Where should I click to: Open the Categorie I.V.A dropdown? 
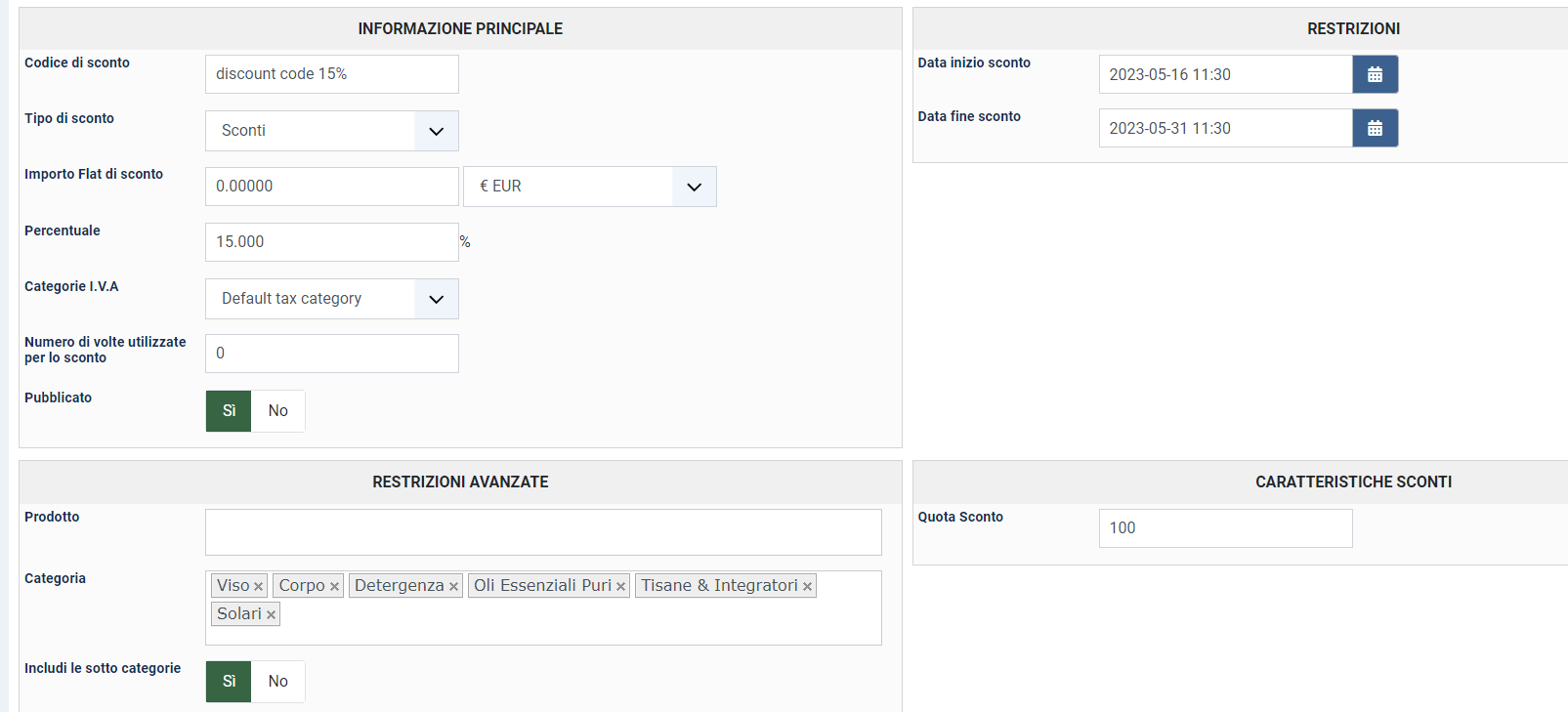click(x=331, y=299)
